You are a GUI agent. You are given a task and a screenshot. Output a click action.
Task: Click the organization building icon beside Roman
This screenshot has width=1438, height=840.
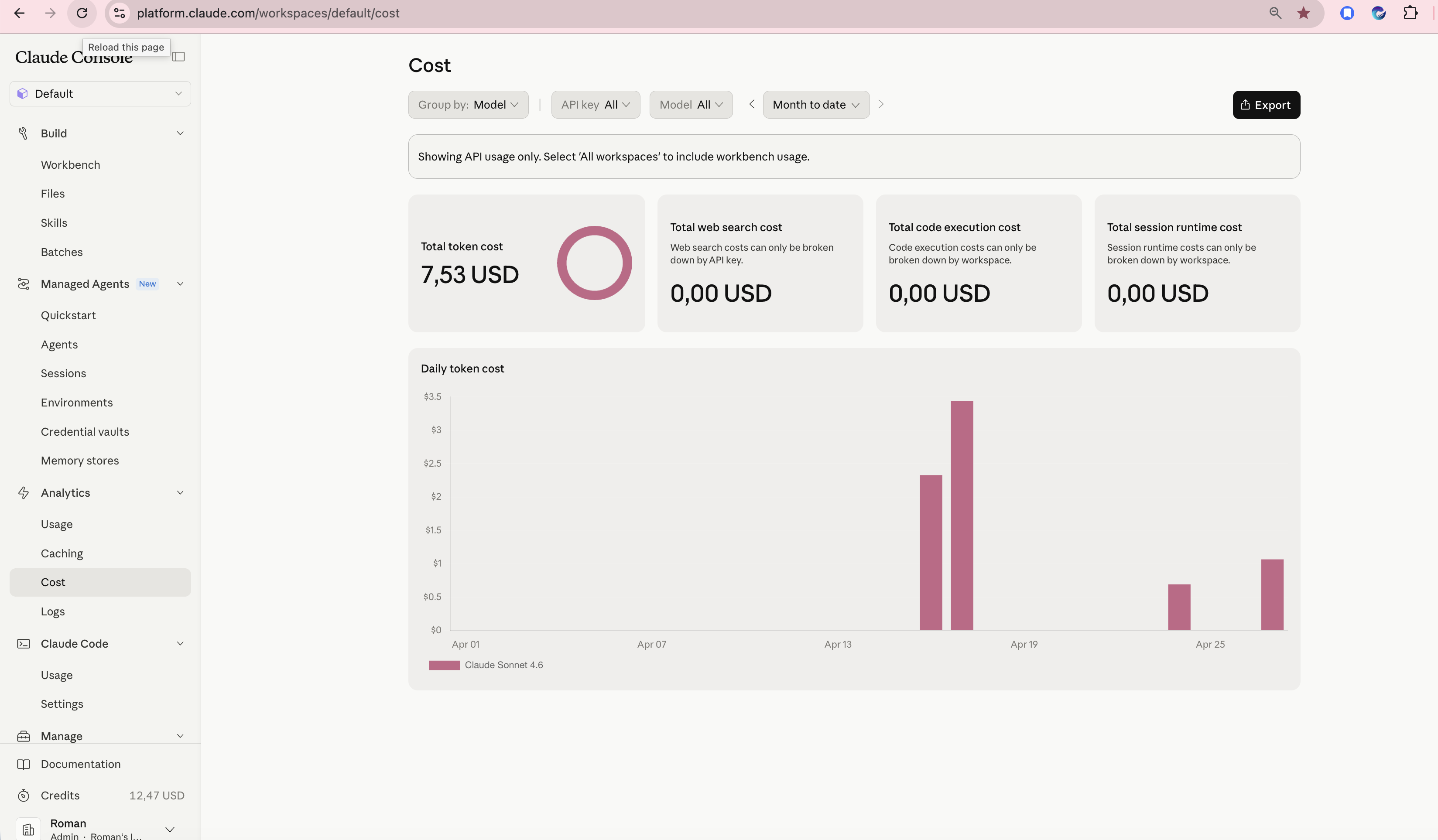(x=28, y=830)
